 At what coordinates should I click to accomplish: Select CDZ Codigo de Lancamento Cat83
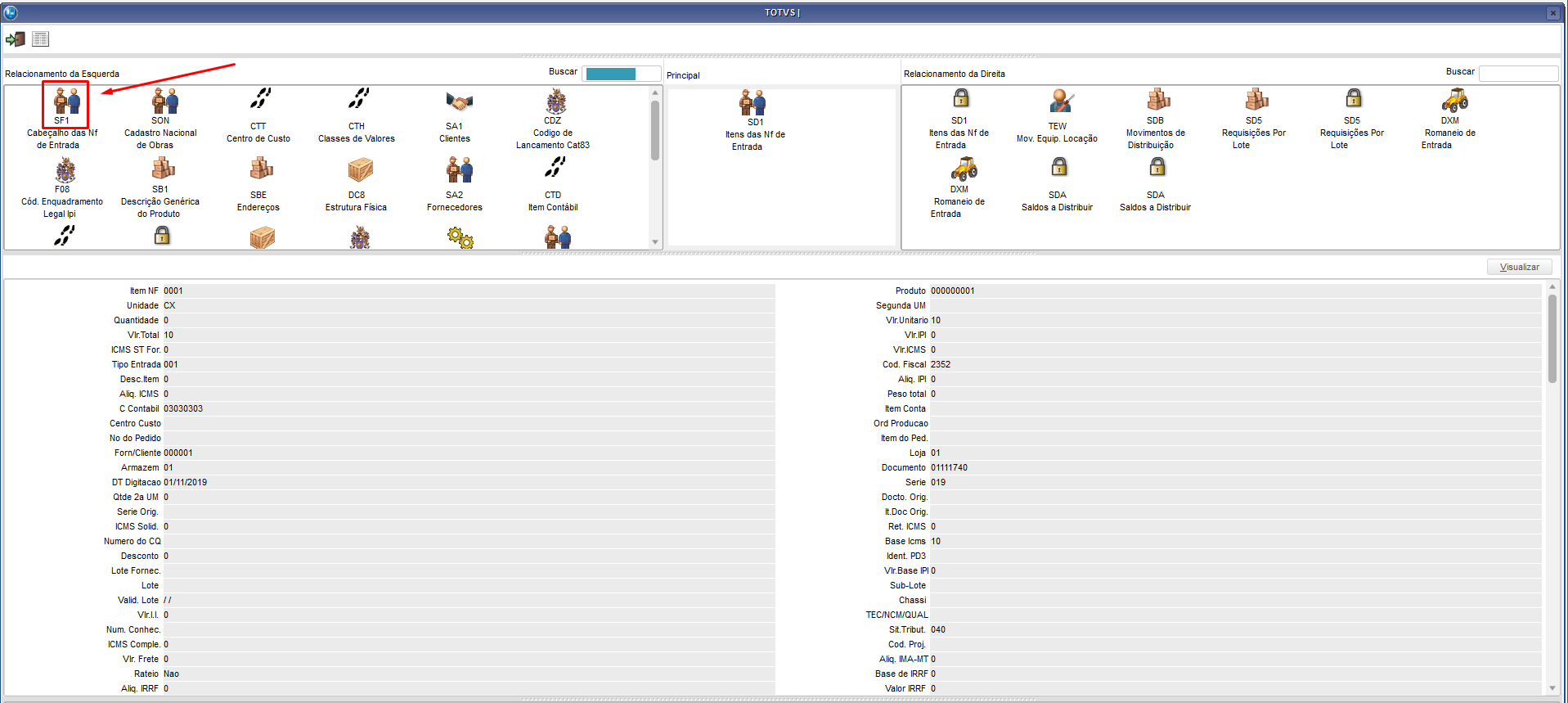point(556,101)
